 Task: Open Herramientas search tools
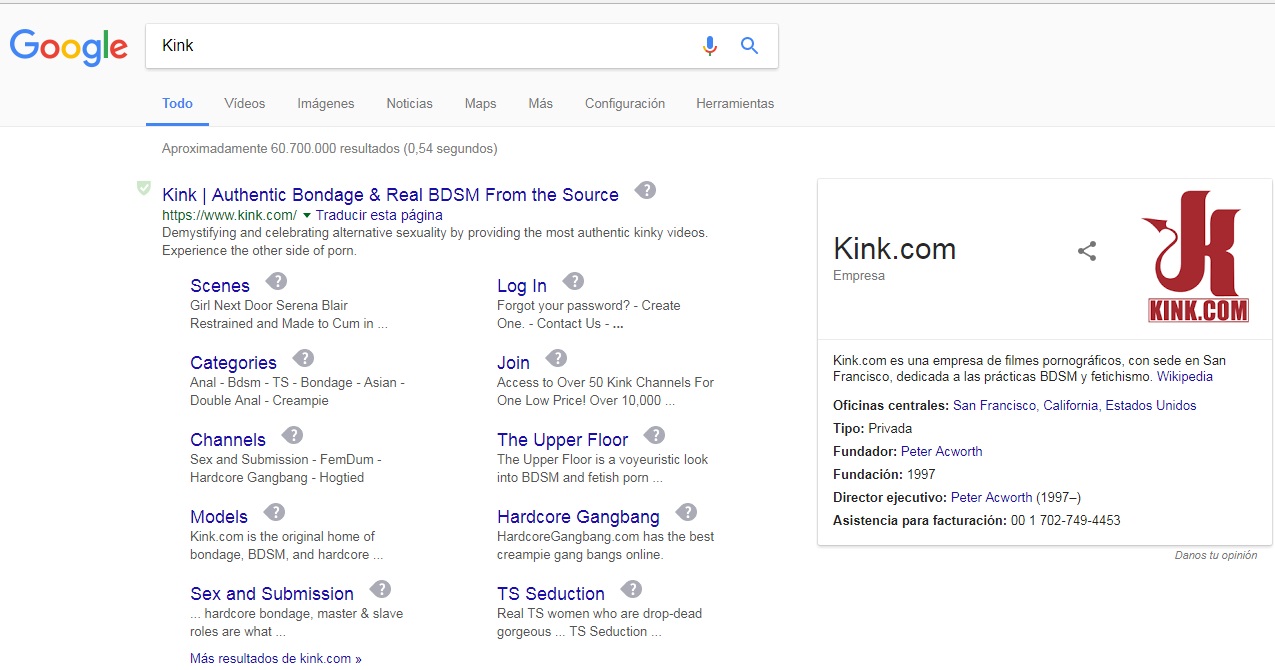735,103
